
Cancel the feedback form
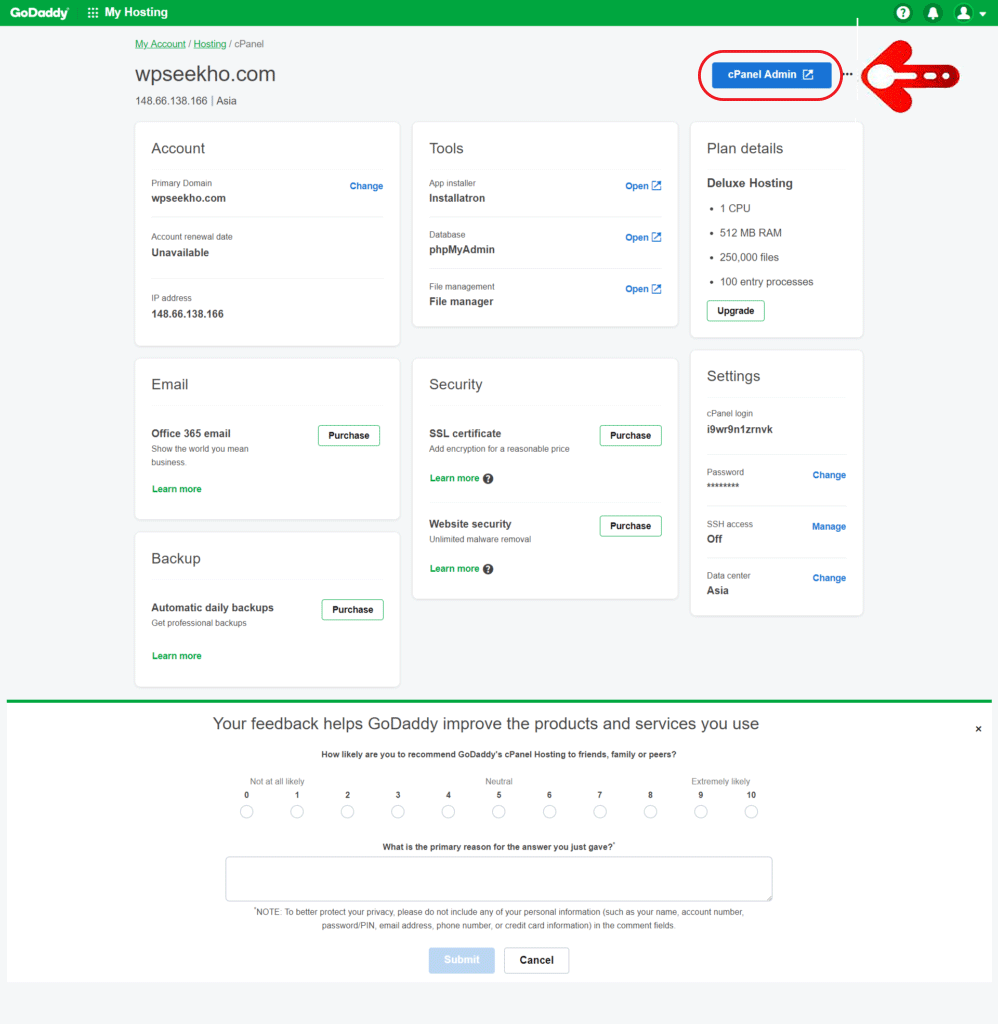[536, 960]
